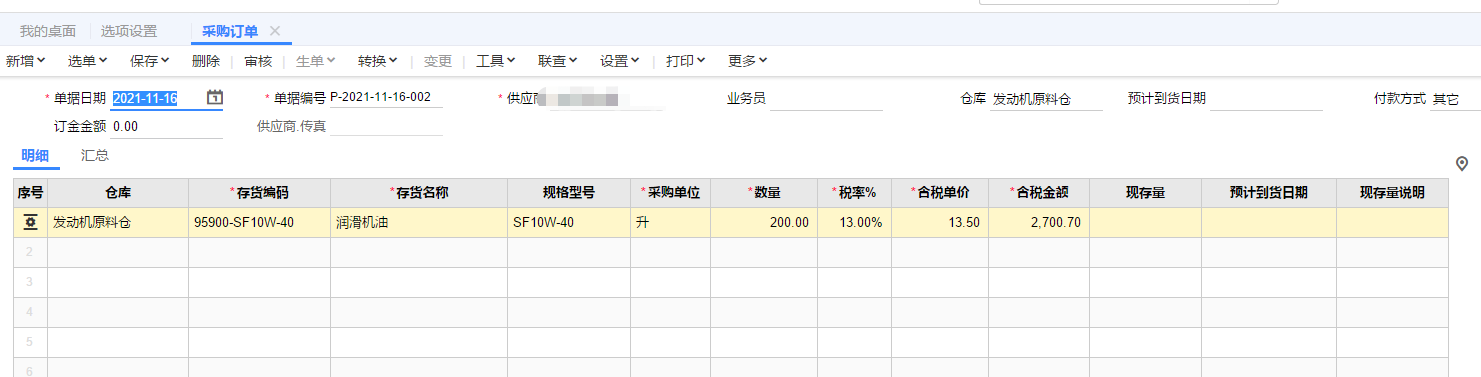Screen dimensions: 1481x377
Task: Click the 存货编码 column header
Action: click(259, 193)
